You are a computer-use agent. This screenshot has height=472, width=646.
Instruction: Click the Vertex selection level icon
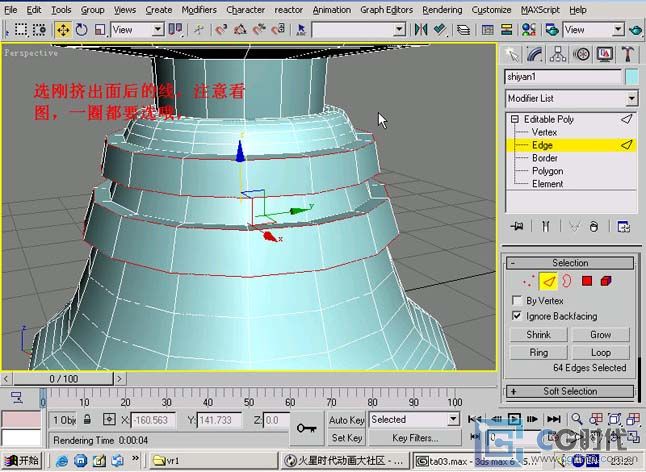tap(528, 281)
